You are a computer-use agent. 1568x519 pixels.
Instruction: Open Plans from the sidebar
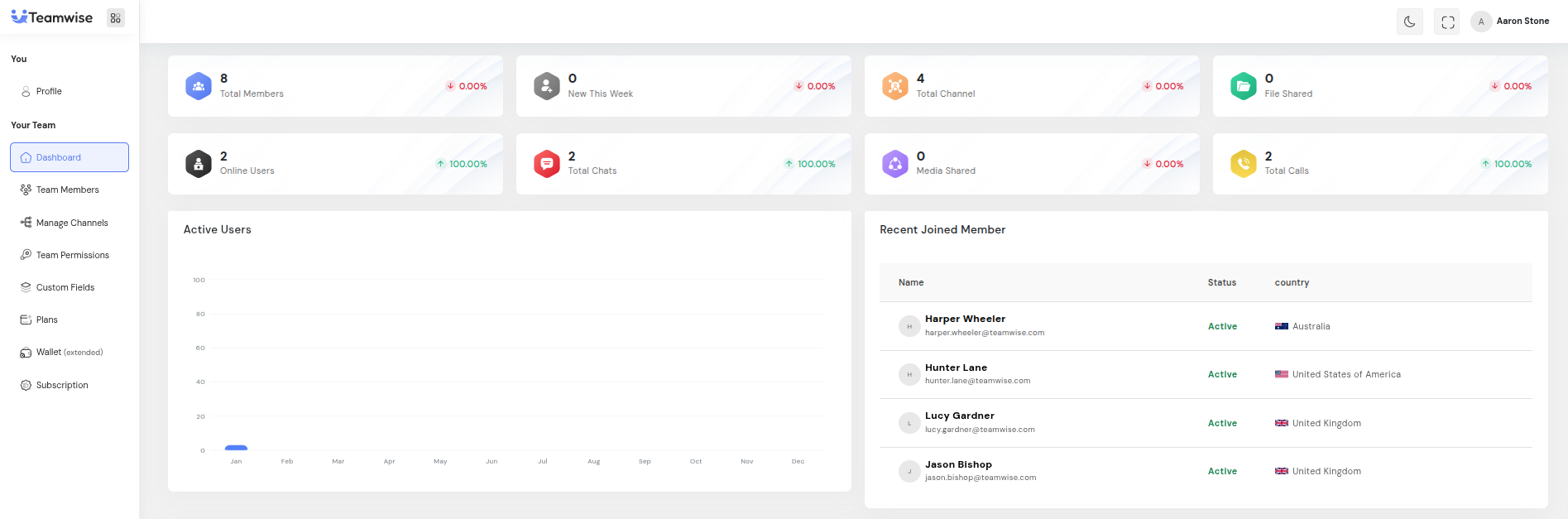[x=46, y=320]
